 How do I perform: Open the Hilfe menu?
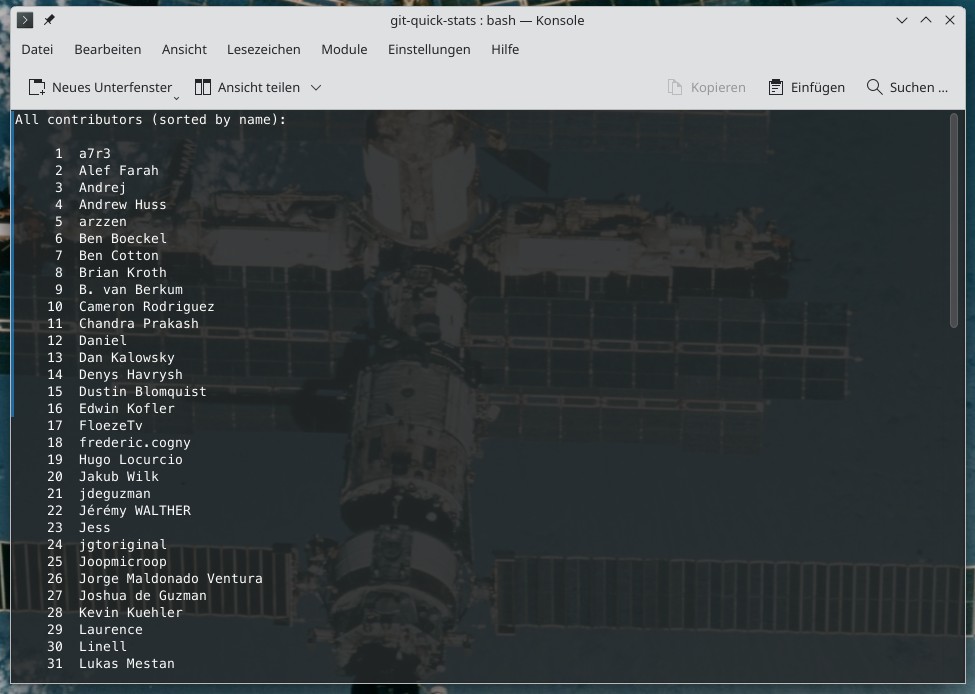click(505, 49)
